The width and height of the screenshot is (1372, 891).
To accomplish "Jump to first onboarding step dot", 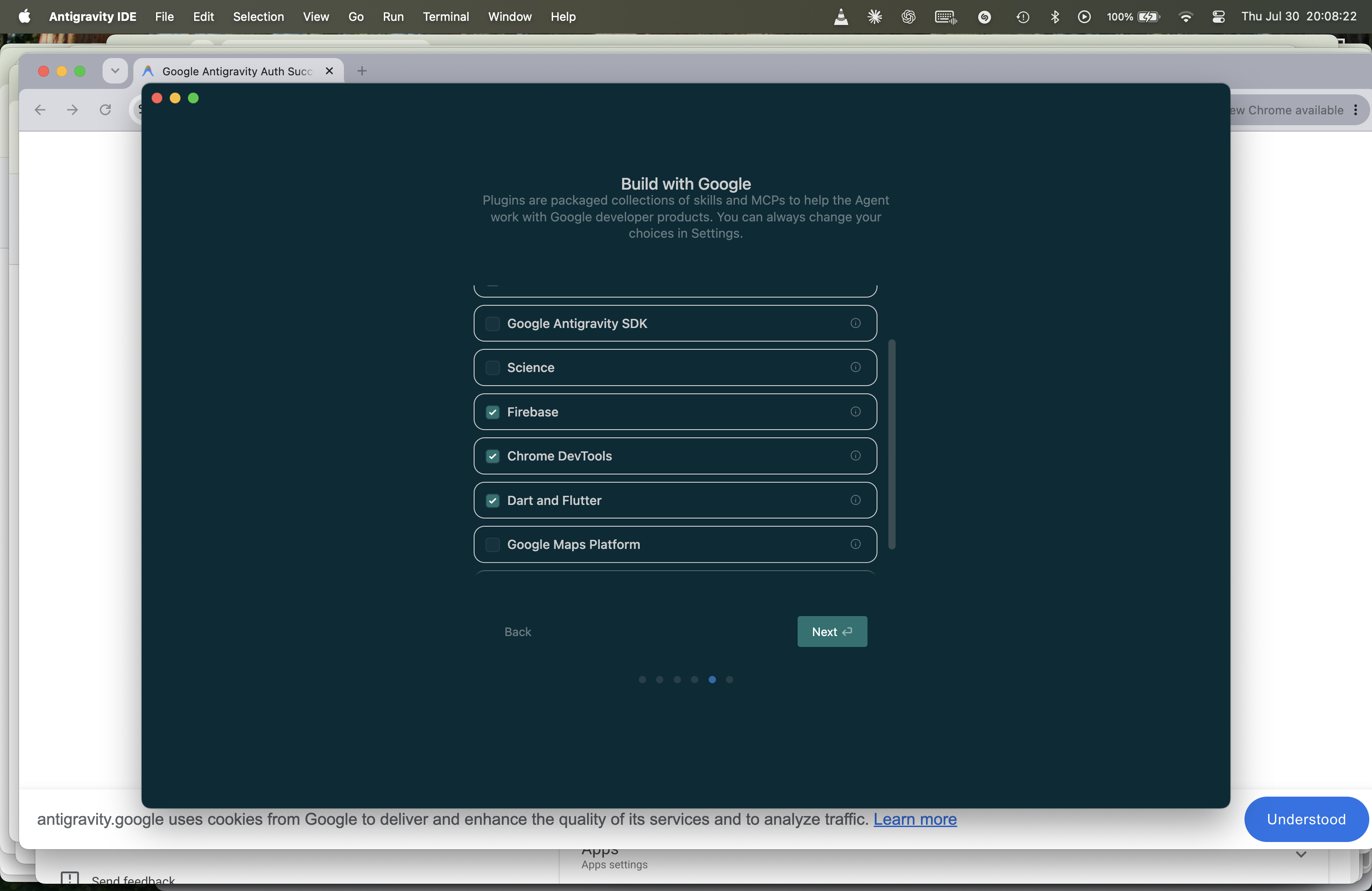I will coord(642,680).
